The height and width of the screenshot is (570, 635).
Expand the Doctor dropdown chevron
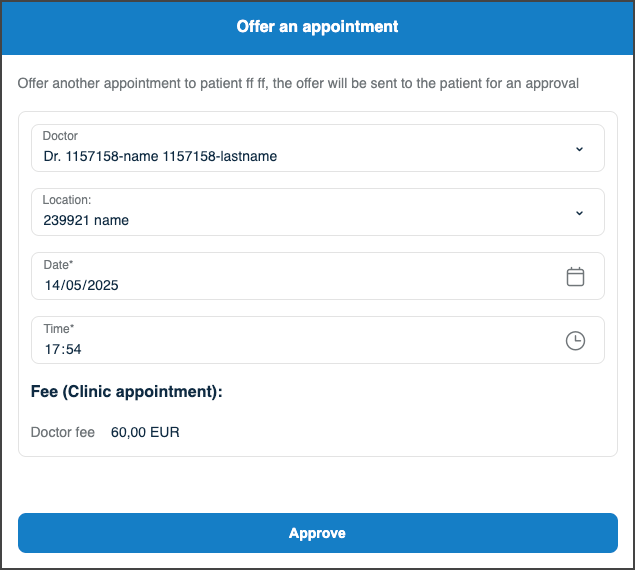click(x=579, y=149)
